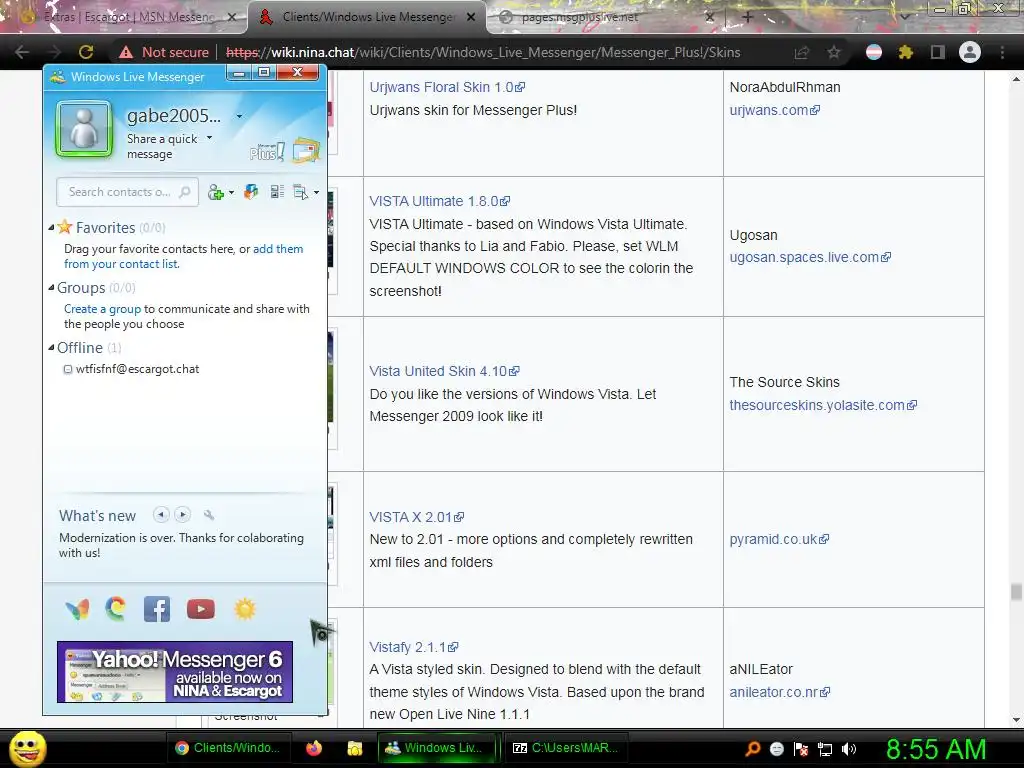1024x768 pixels.
Task: Bookmark this page with the star
Action: [x=834, y=52]
